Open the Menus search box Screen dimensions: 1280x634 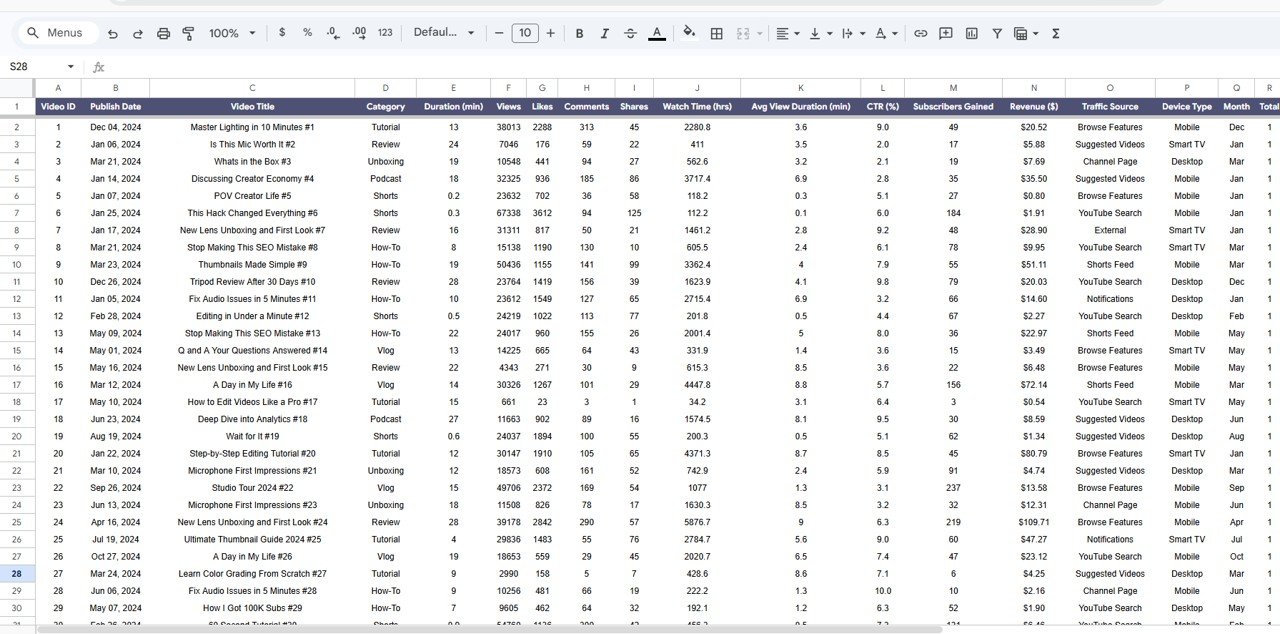[x=57, y=32]
